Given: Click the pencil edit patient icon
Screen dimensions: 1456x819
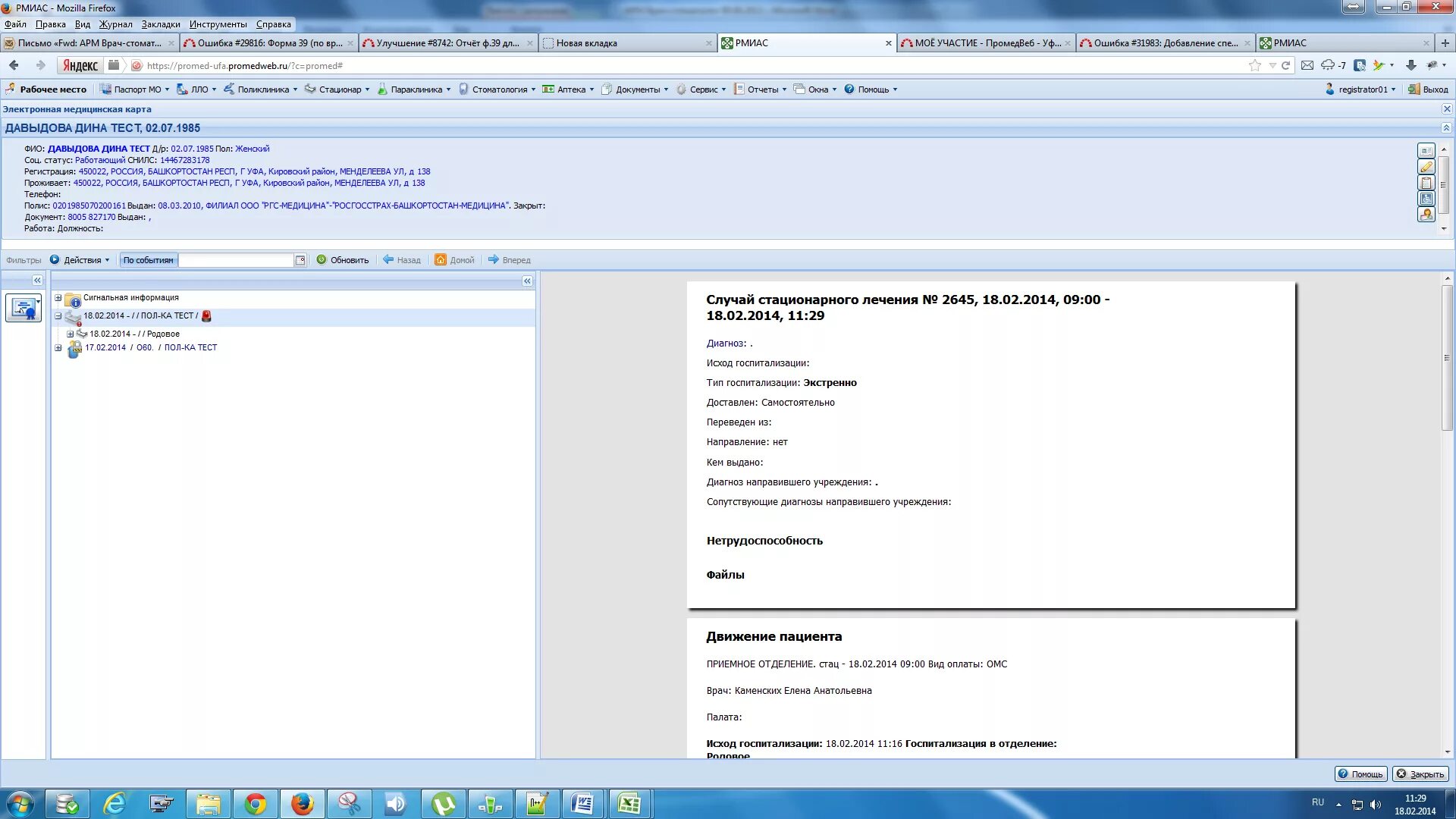Looking at the screenshot, I should [1426, 167].
